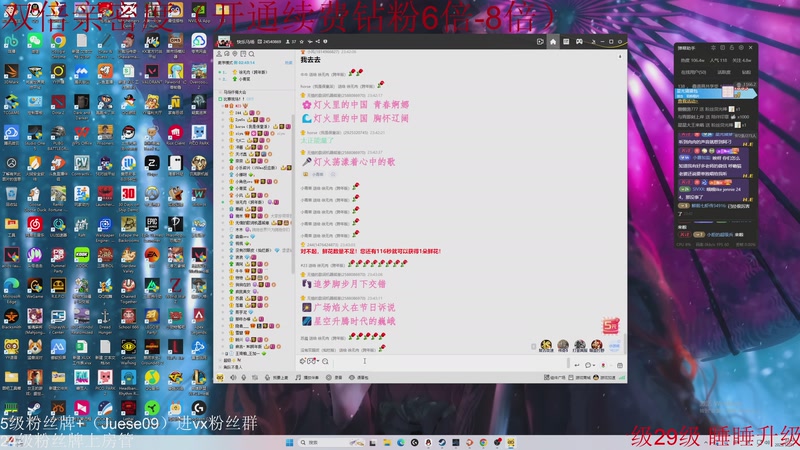
Task: Open the calendar icon right of chat input
Action: (x=619, y=365)
